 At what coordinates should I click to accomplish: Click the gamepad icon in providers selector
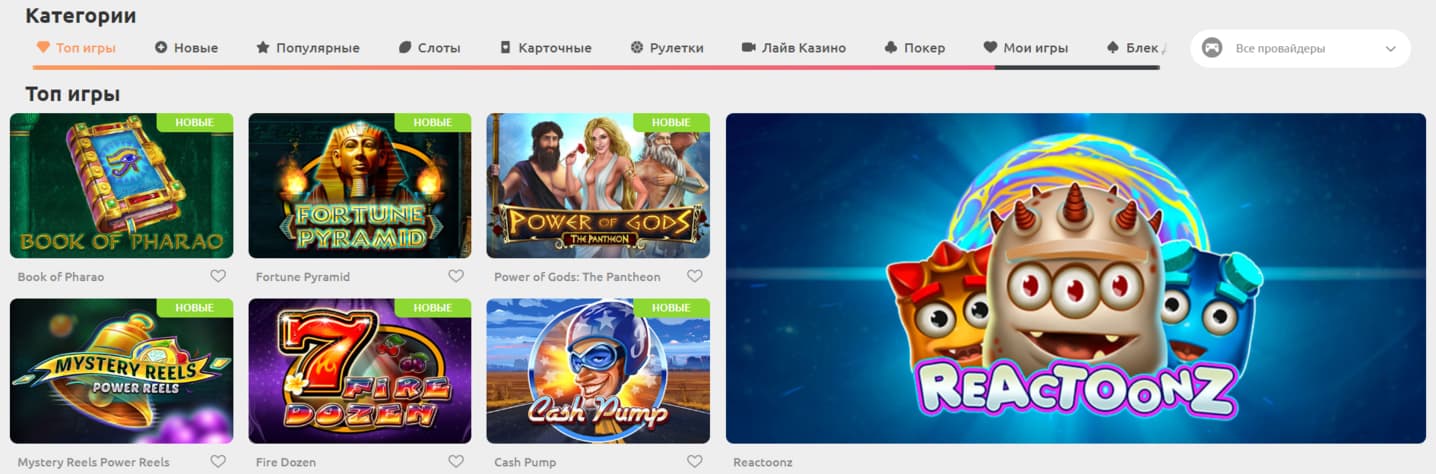[x=1212, y=48]
